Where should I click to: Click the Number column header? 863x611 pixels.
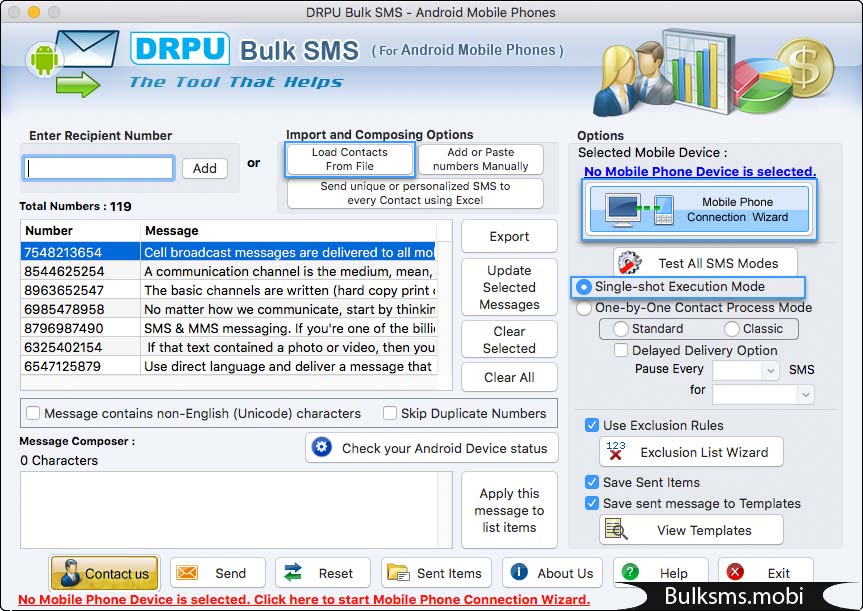click(x=80, y=231)
